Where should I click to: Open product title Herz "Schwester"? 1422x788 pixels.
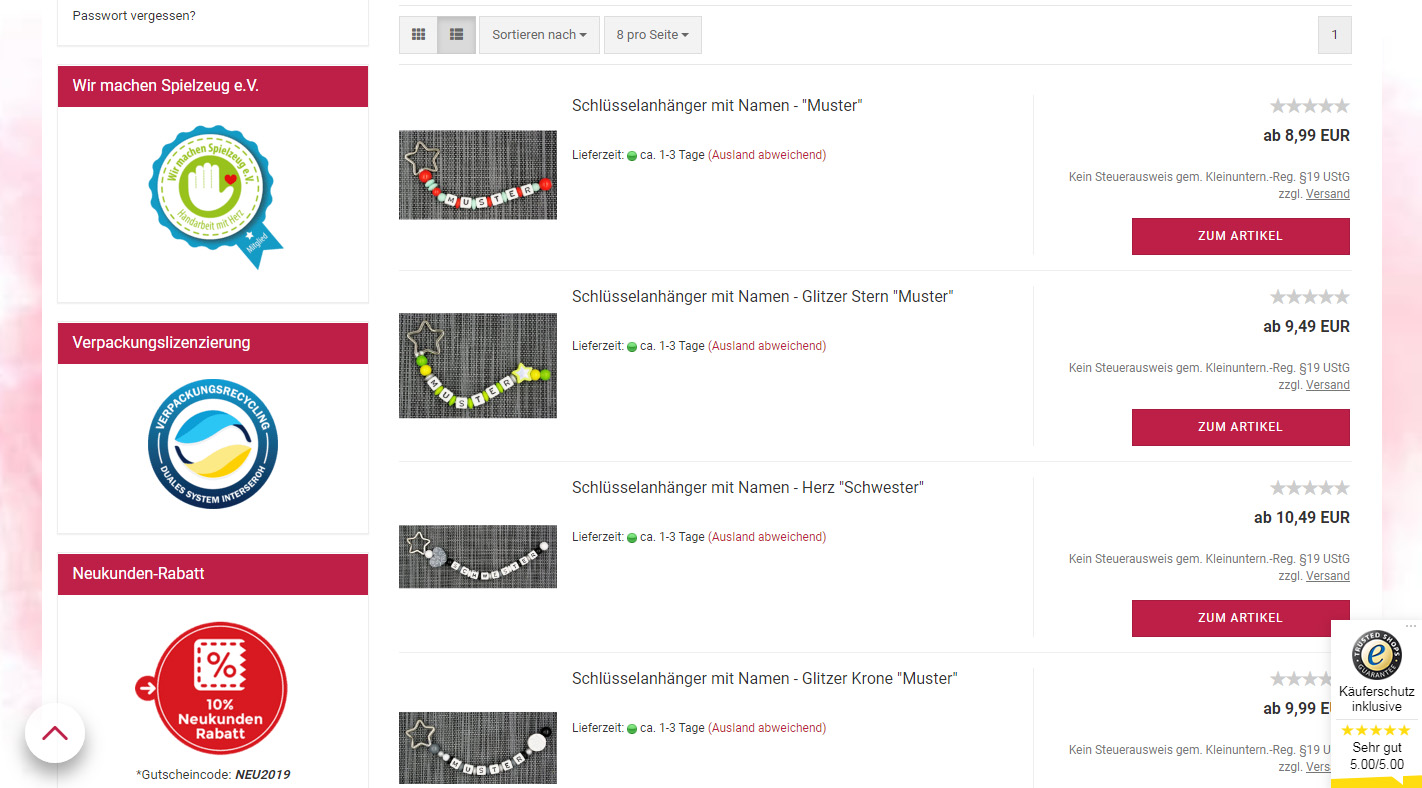click(x=748, y=487)
